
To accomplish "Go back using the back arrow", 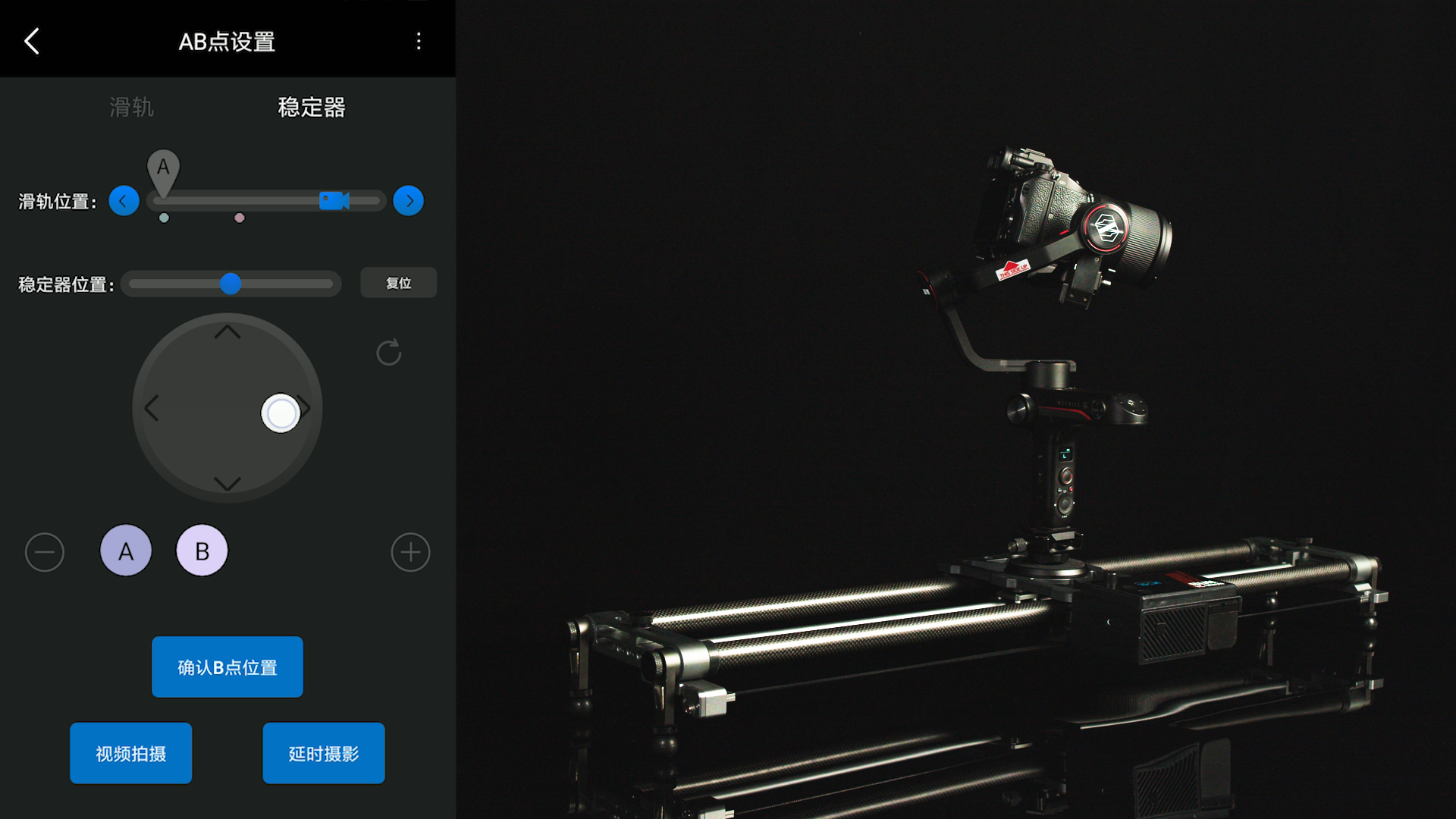I will pyautogui.click(x=32, y=42).
